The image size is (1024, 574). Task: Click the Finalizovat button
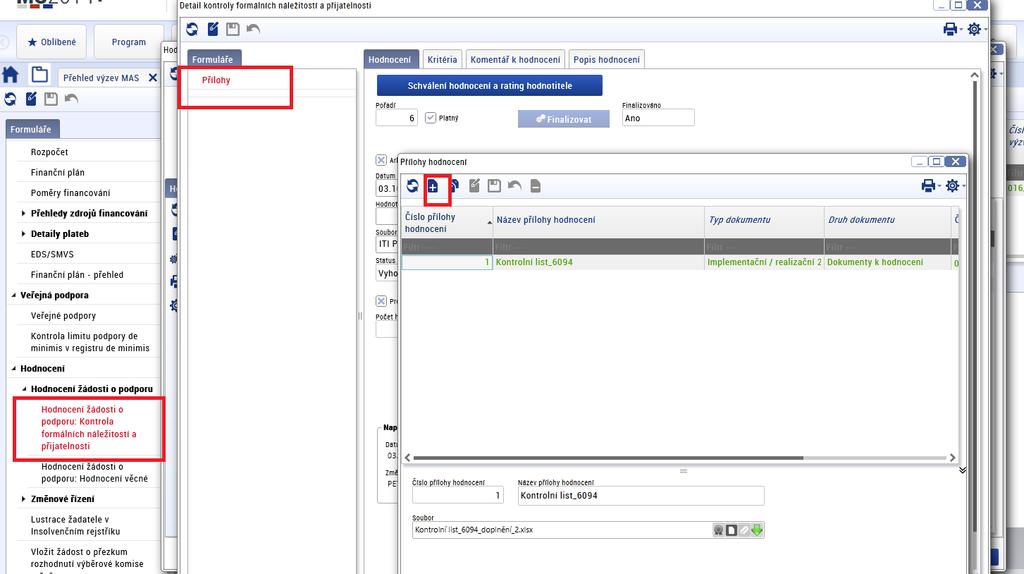(x=564, y=119)
